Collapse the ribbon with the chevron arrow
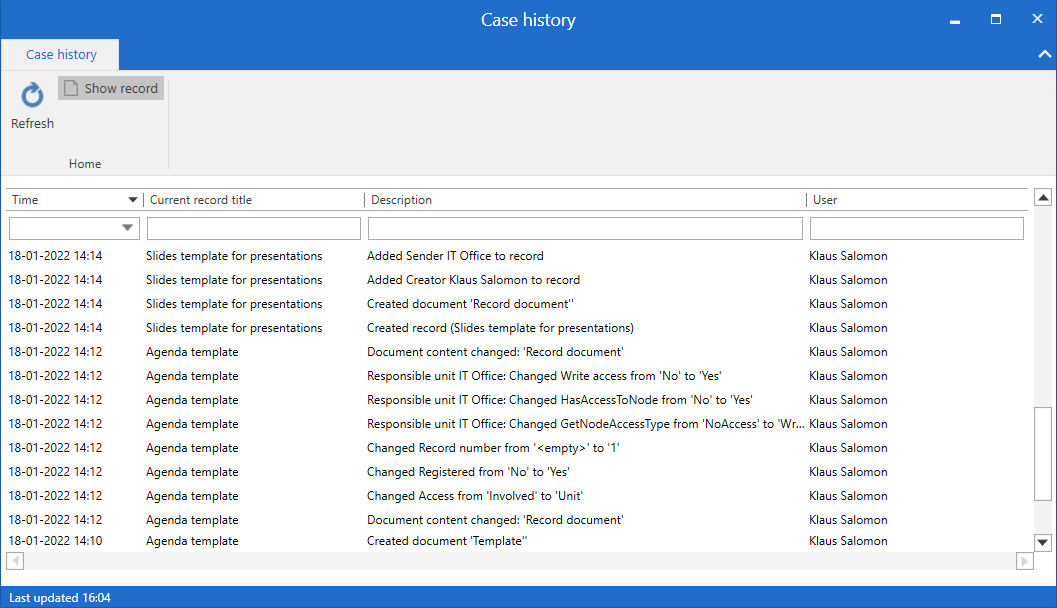 [1045, 55]
